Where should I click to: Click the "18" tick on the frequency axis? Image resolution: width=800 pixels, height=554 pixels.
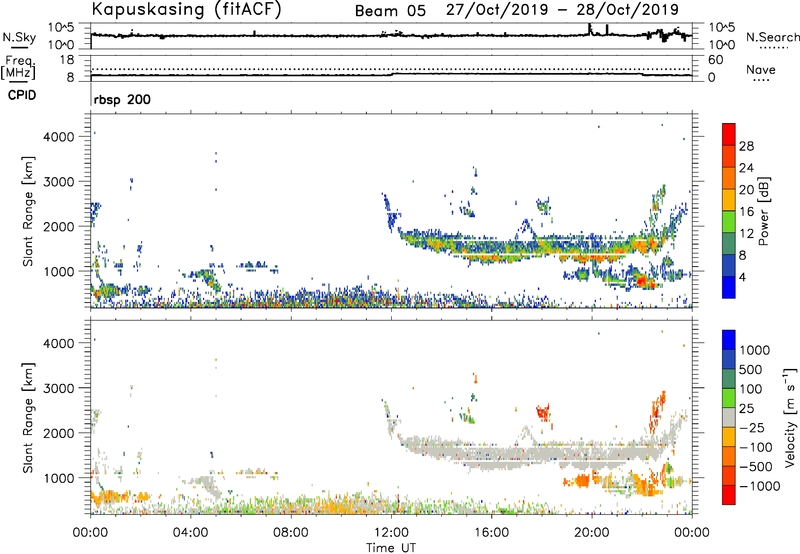(67, 60)
